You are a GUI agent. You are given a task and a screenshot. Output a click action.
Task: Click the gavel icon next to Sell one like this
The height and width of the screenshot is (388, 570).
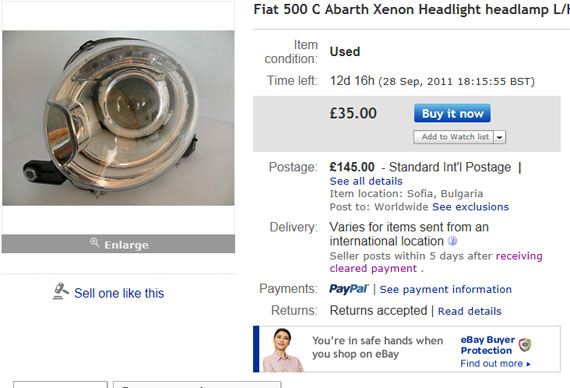coord(60,291)
